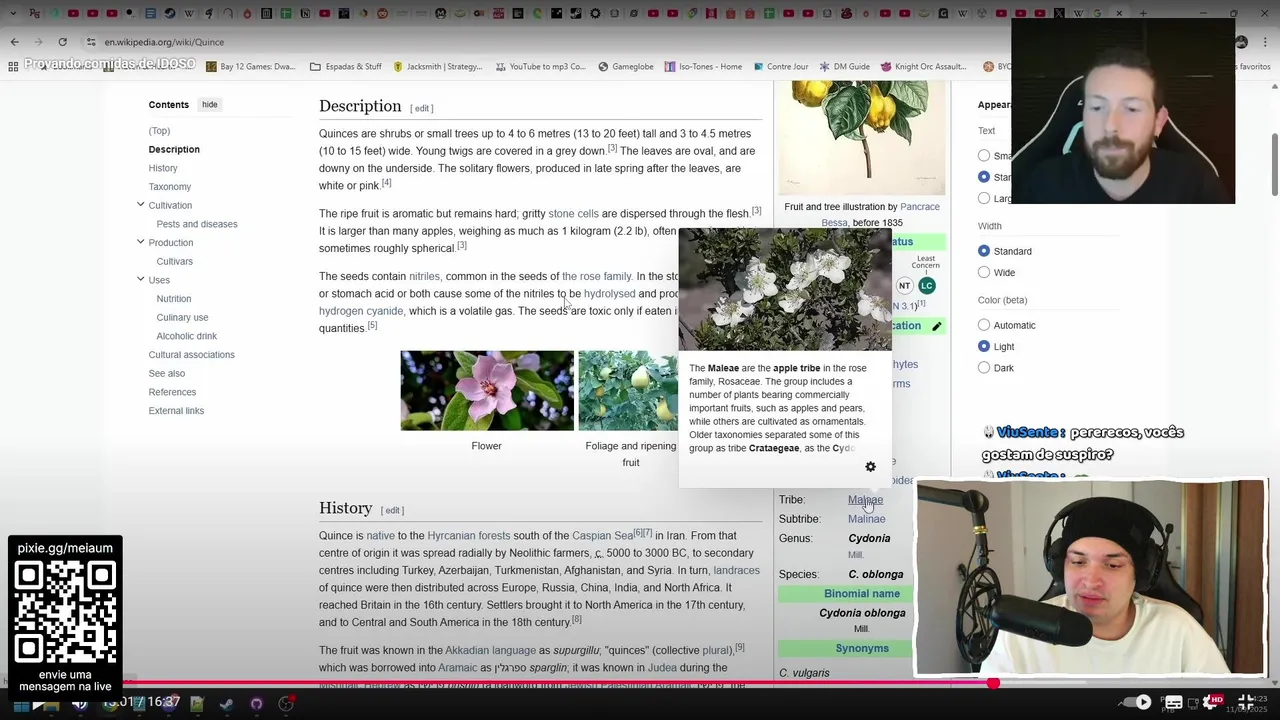Go back with the browser back arrow
1280x720 pixels.
(14, 42)
